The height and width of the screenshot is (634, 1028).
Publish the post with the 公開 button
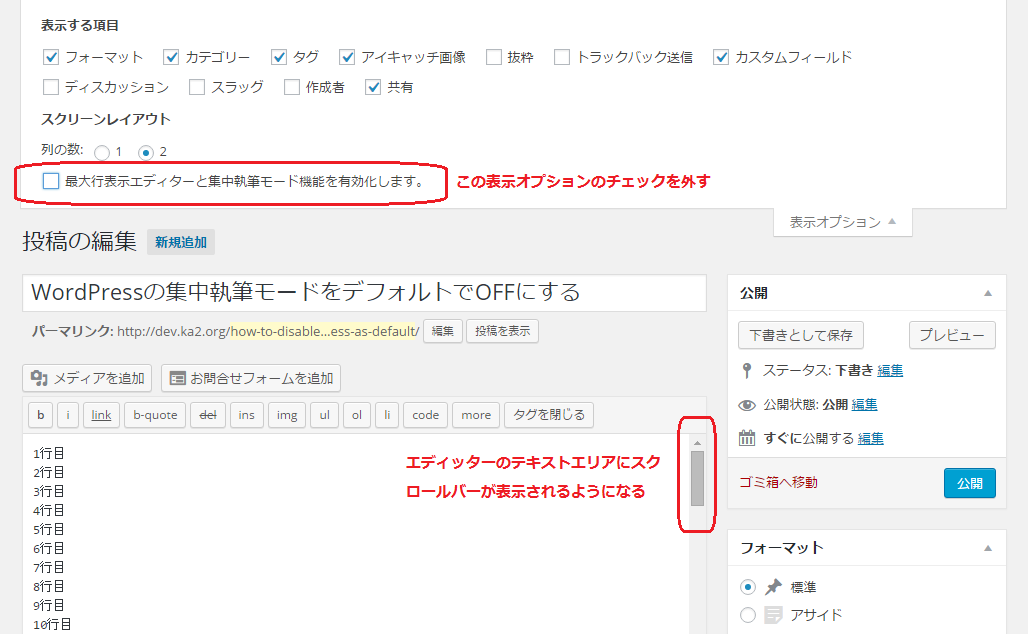tap(969, 483)
